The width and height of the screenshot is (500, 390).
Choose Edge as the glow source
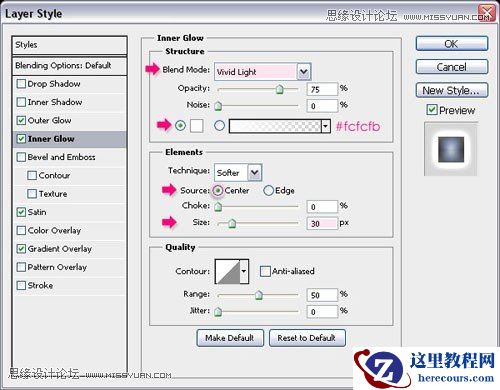(268, 191)
